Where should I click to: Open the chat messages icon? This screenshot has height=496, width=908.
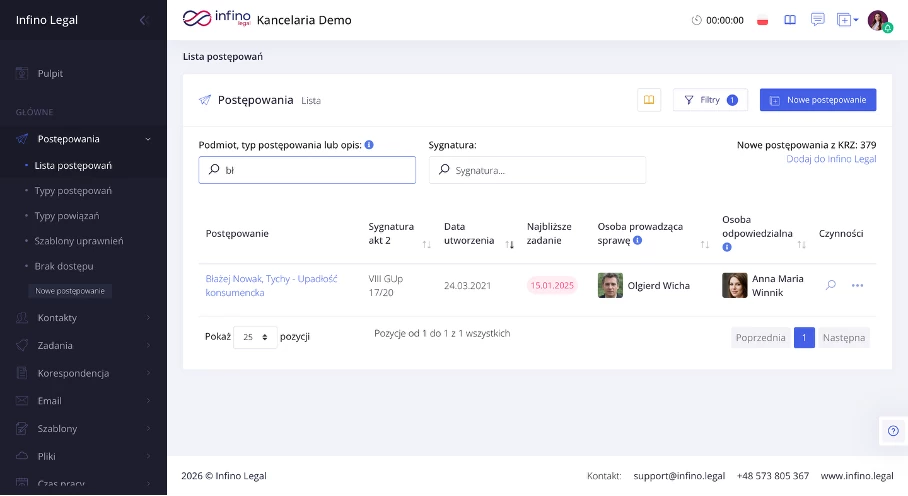coord(818,20)
